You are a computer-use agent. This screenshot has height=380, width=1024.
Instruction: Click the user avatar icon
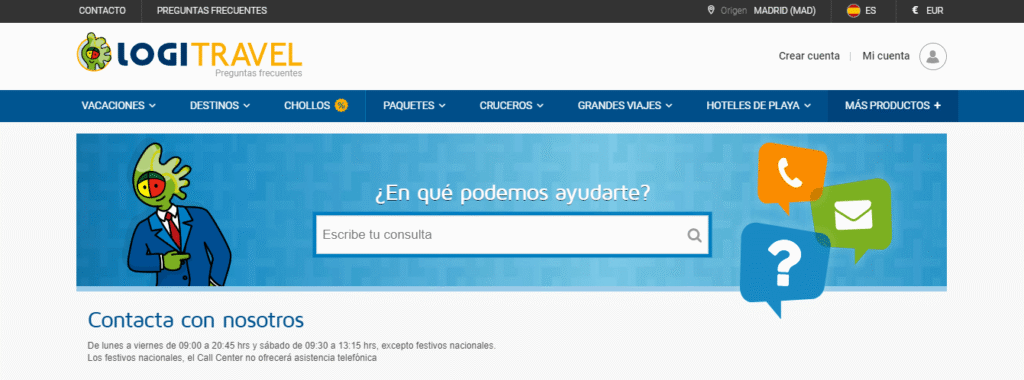(933, 56)
